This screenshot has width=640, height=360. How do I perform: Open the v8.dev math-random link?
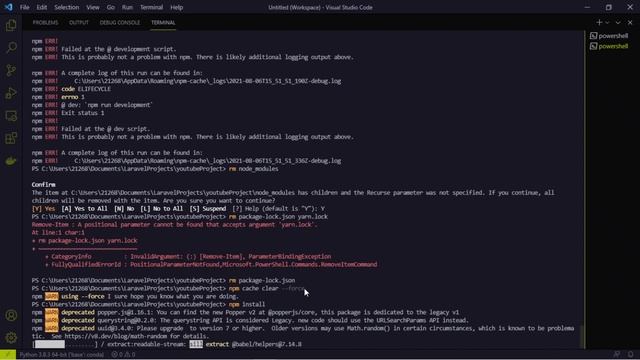116,336
